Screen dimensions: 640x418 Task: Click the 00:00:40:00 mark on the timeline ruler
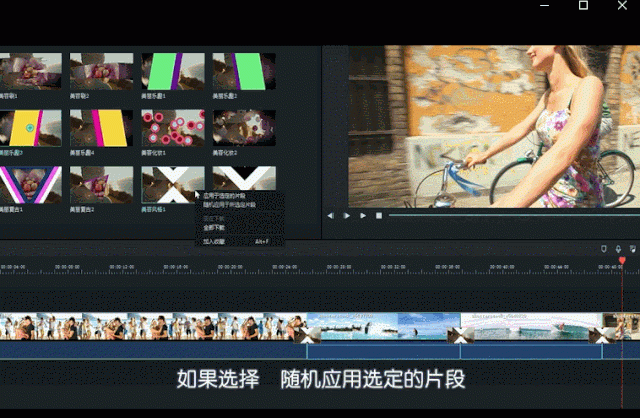[x=502, y=267]
